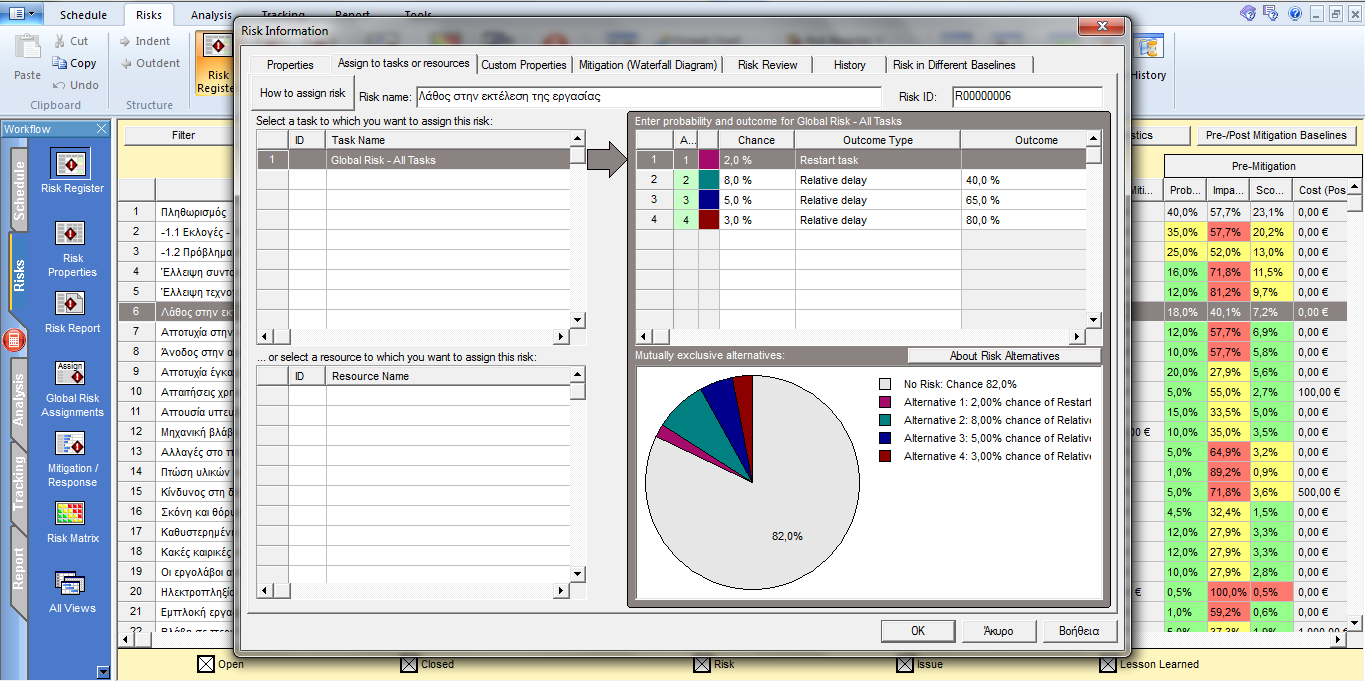Toggle the Closed filter checkbox

click(x=408, y=664)
